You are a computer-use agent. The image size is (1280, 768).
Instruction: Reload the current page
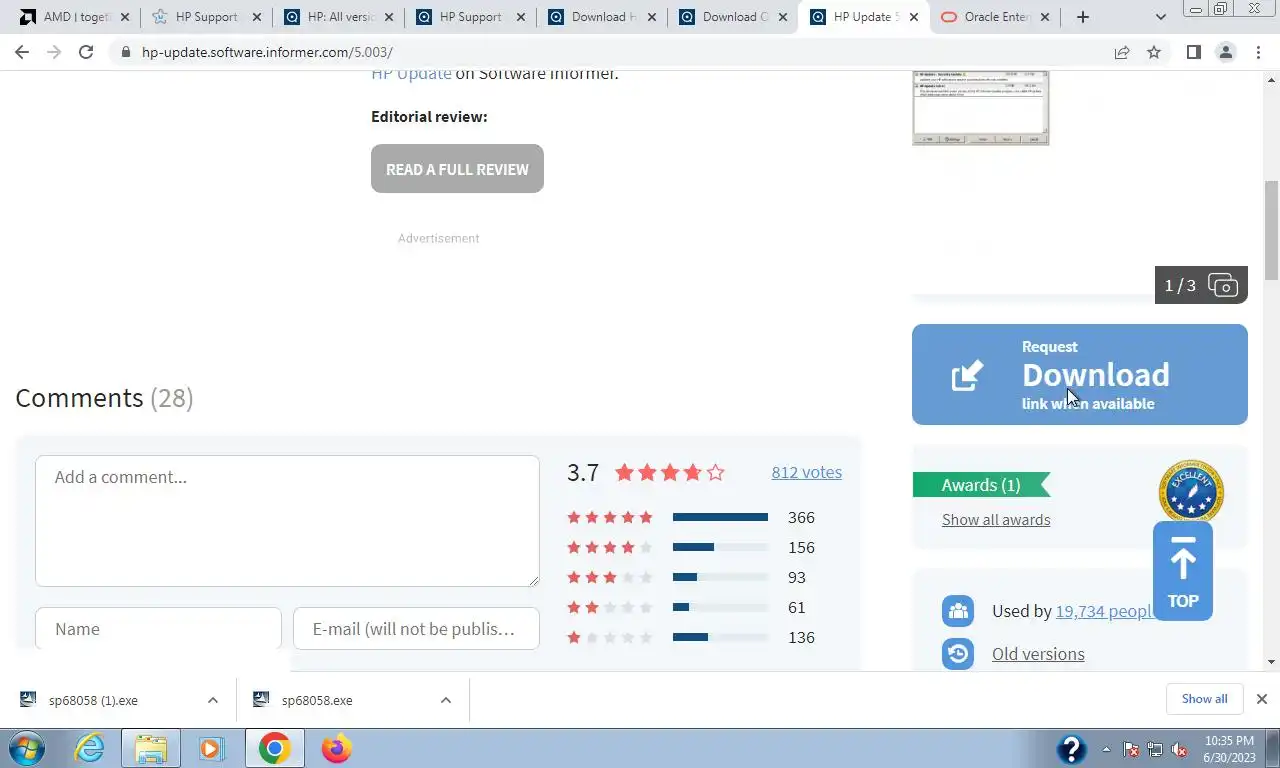click(86, 52)
